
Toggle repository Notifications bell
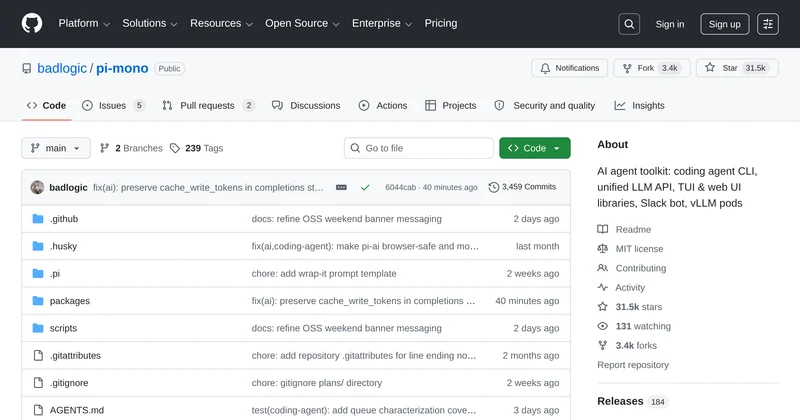pos(569,68)
